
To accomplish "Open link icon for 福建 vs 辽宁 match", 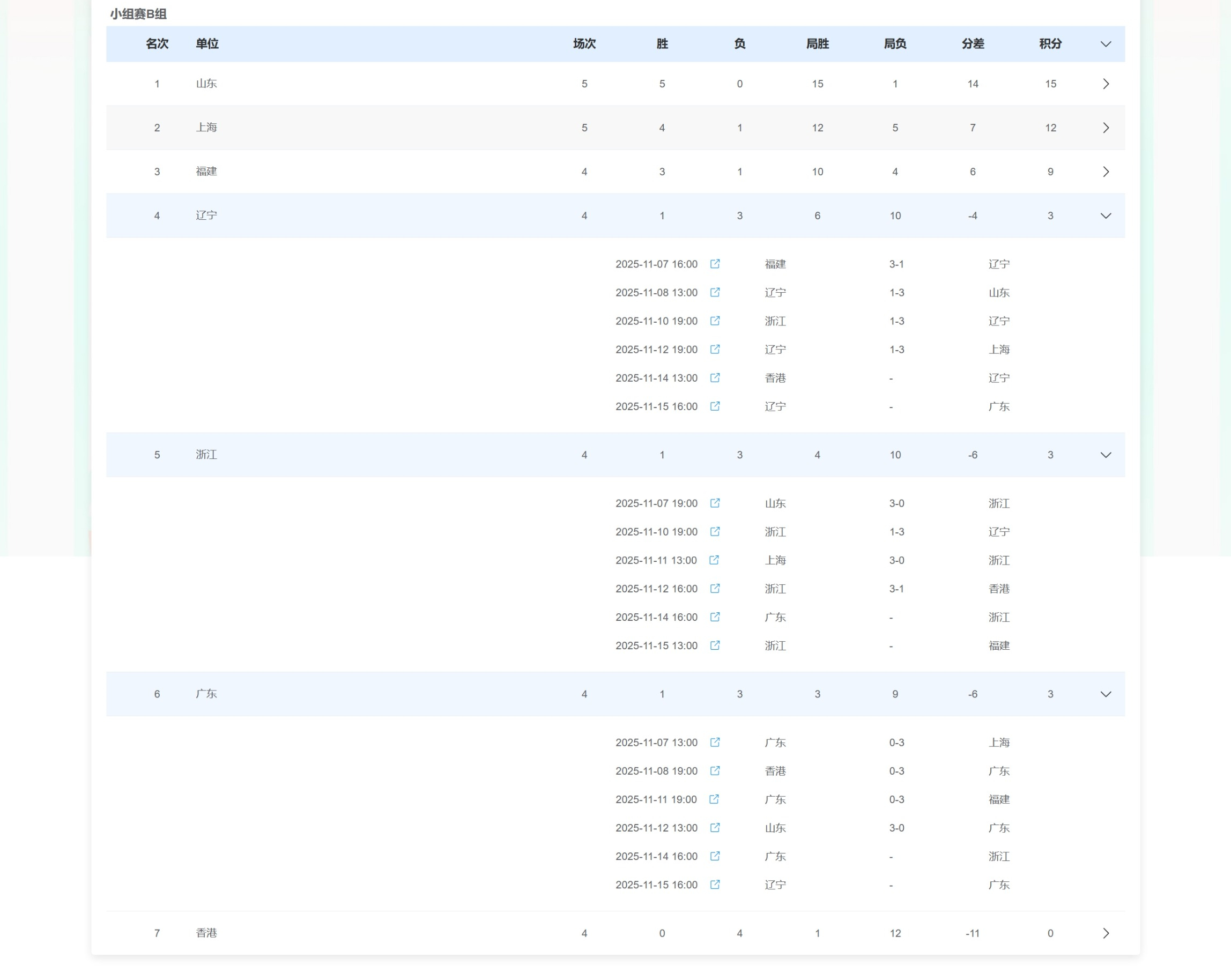I will pos(715,264).
